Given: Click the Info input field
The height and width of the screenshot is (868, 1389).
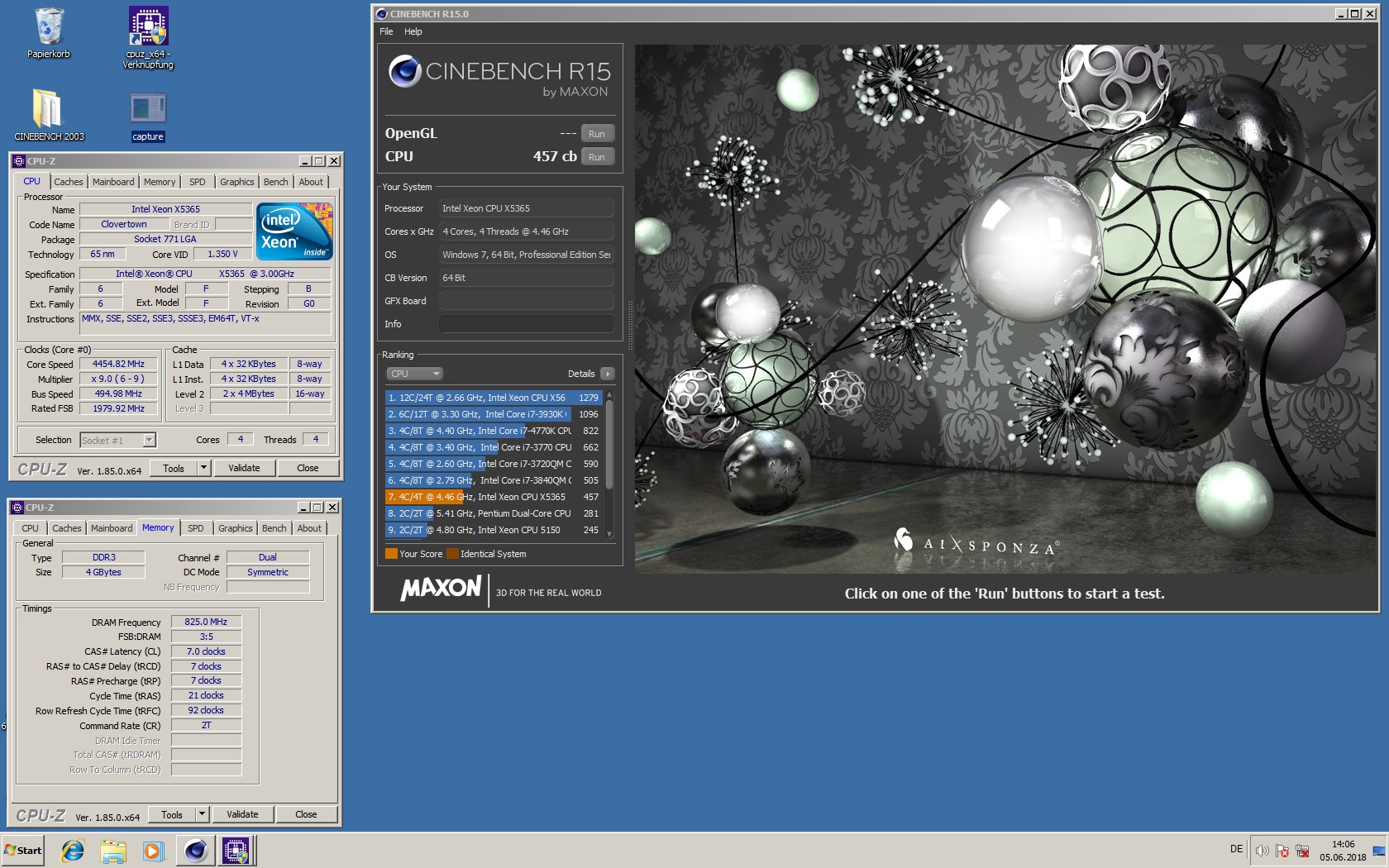Looking at the screenshot, I should (526, 324).
